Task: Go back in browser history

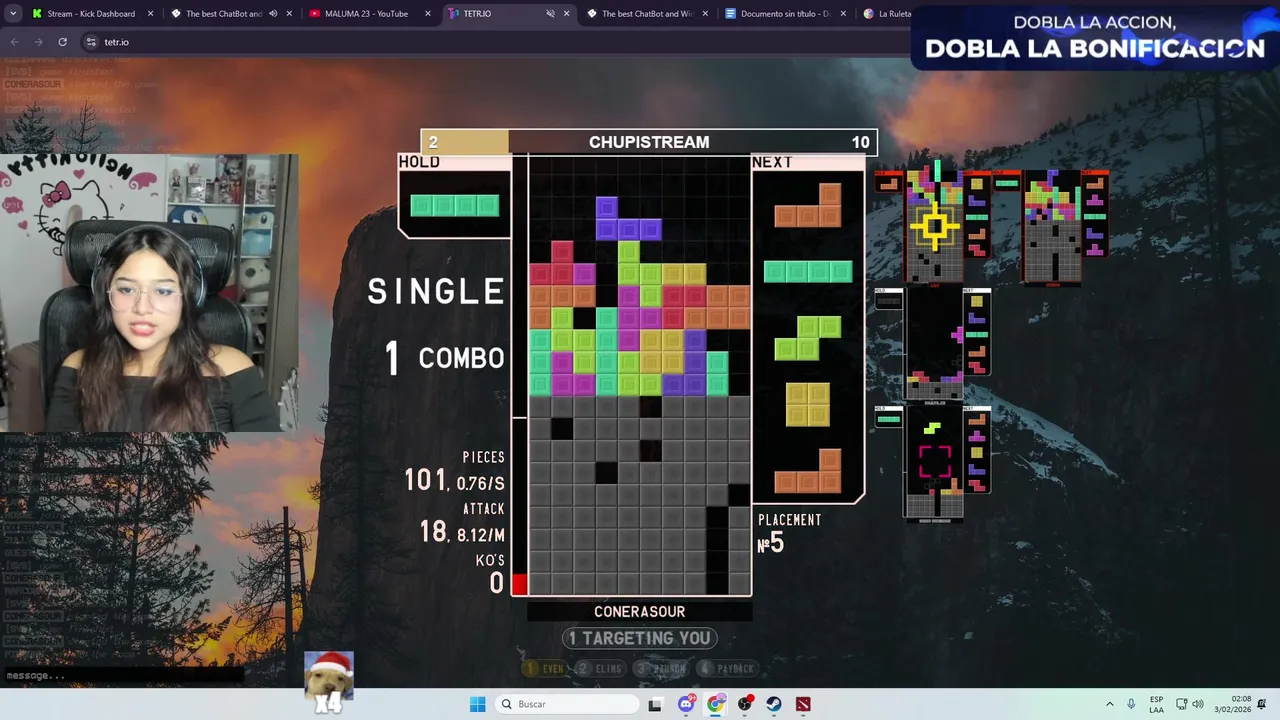Action: pos(14,42)
